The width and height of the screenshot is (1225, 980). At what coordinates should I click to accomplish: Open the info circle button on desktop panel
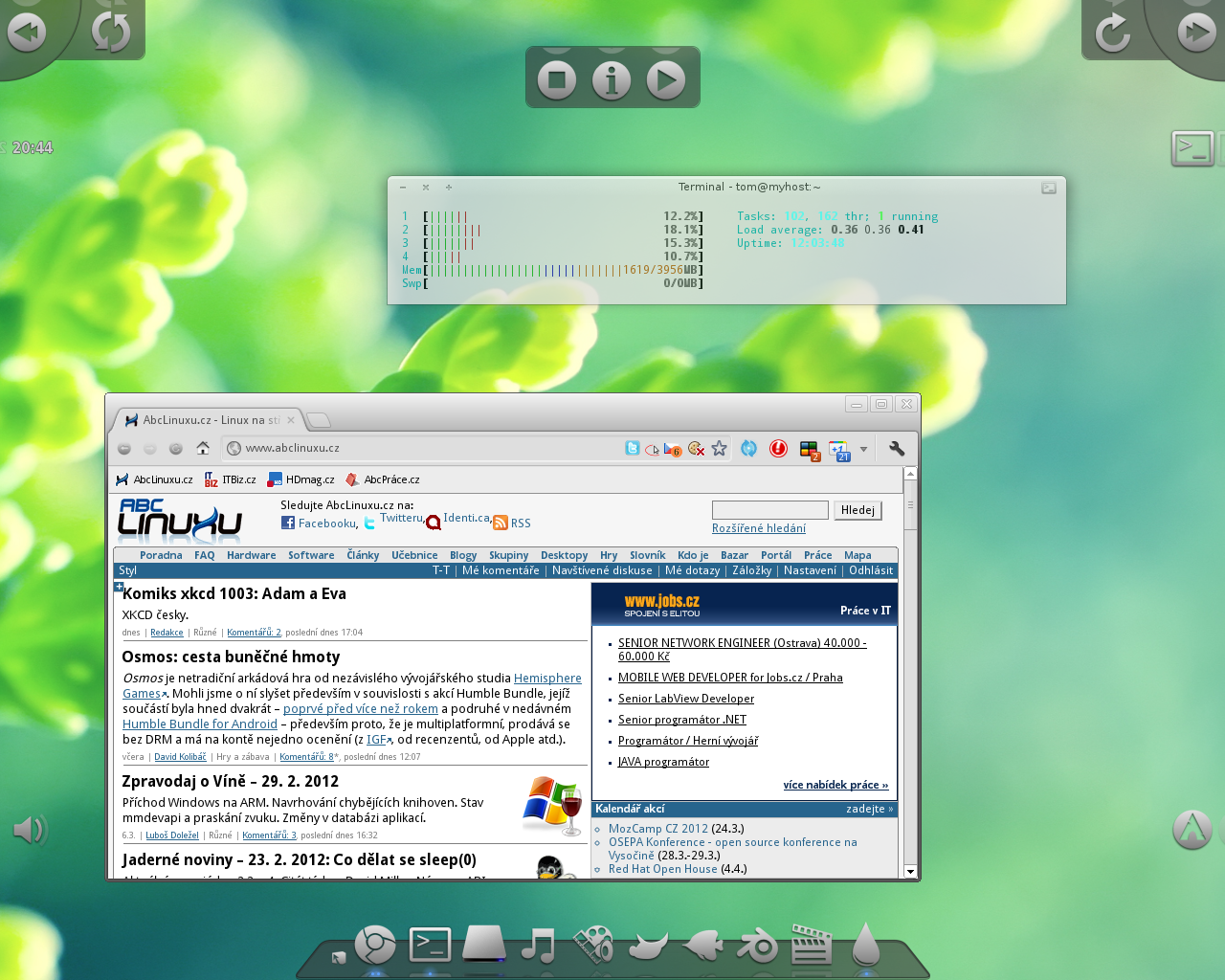pos(612,80)
